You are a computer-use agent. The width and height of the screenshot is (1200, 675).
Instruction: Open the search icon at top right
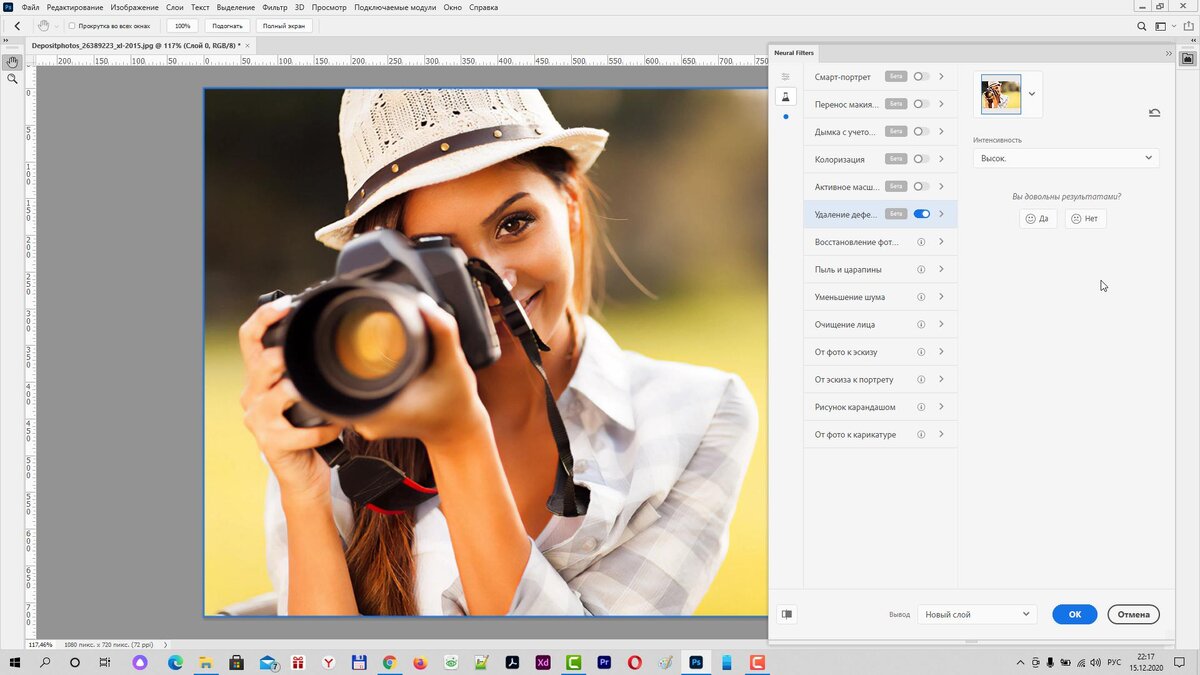click(x=1142, y=26)
